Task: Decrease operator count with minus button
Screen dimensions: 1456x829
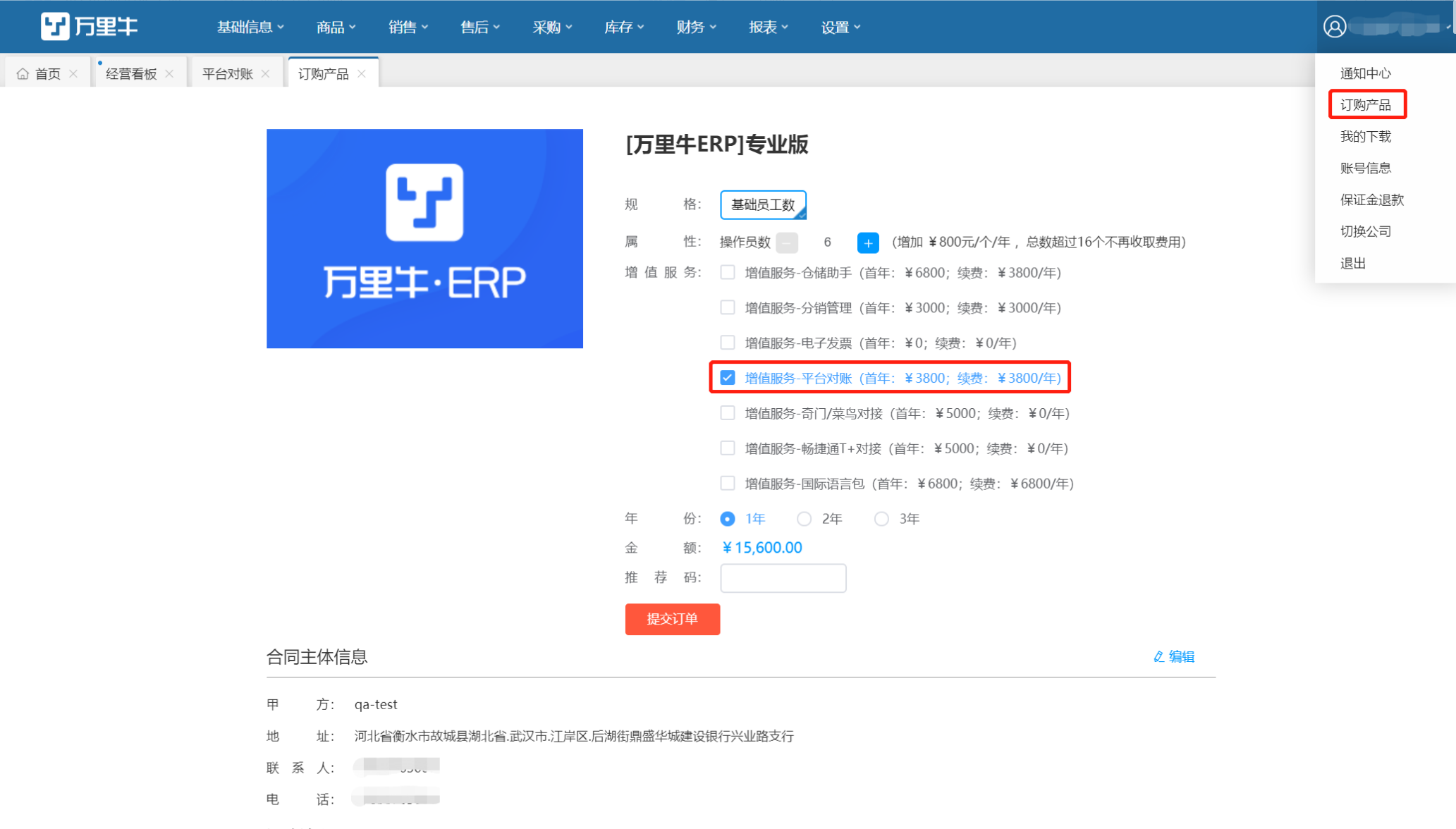Action: [786, 242]
